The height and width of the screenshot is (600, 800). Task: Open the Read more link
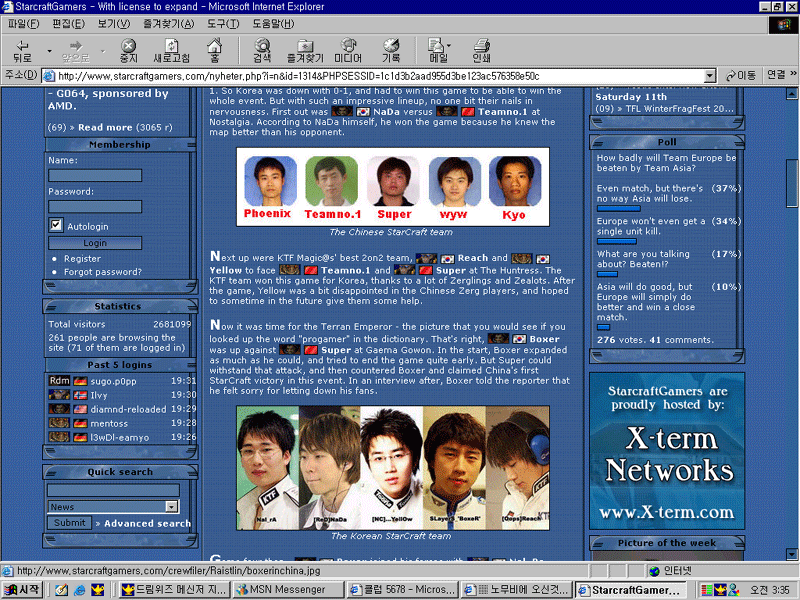(105, 128)
